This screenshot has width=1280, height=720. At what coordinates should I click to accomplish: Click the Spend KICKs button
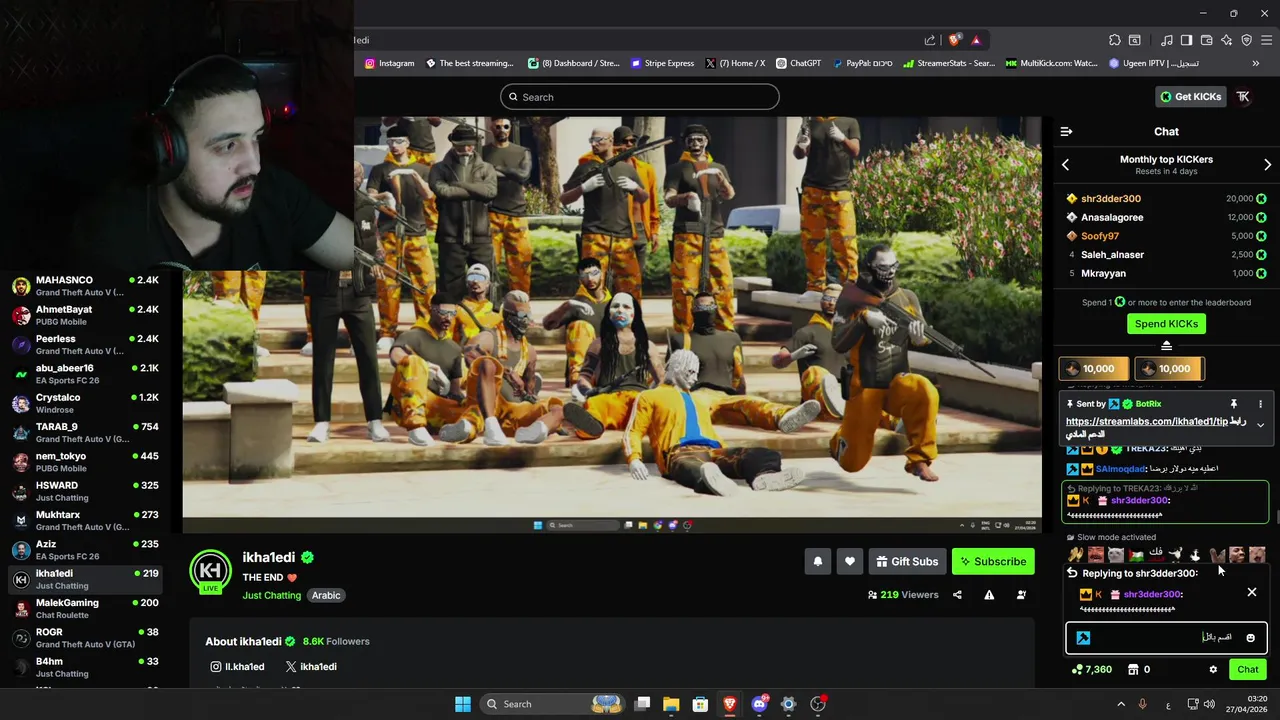1166,324
